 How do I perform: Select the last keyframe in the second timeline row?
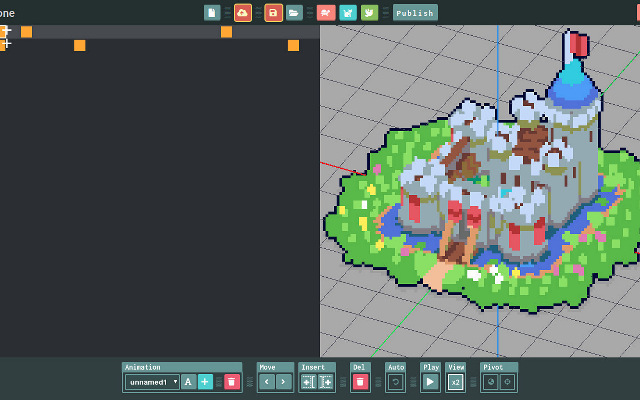tap(293, 45)
